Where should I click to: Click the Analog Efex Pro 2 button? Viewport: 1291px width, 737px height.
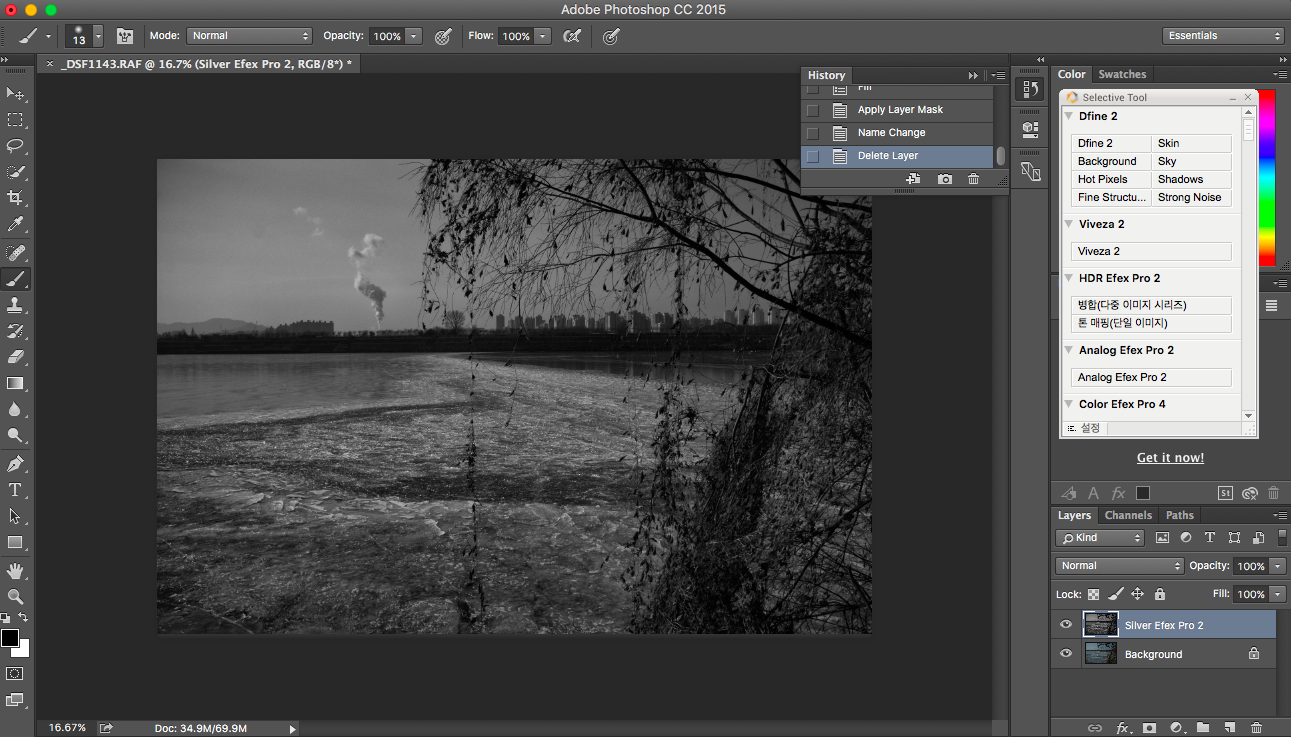pyautogui.click(x=1151, y=377)
